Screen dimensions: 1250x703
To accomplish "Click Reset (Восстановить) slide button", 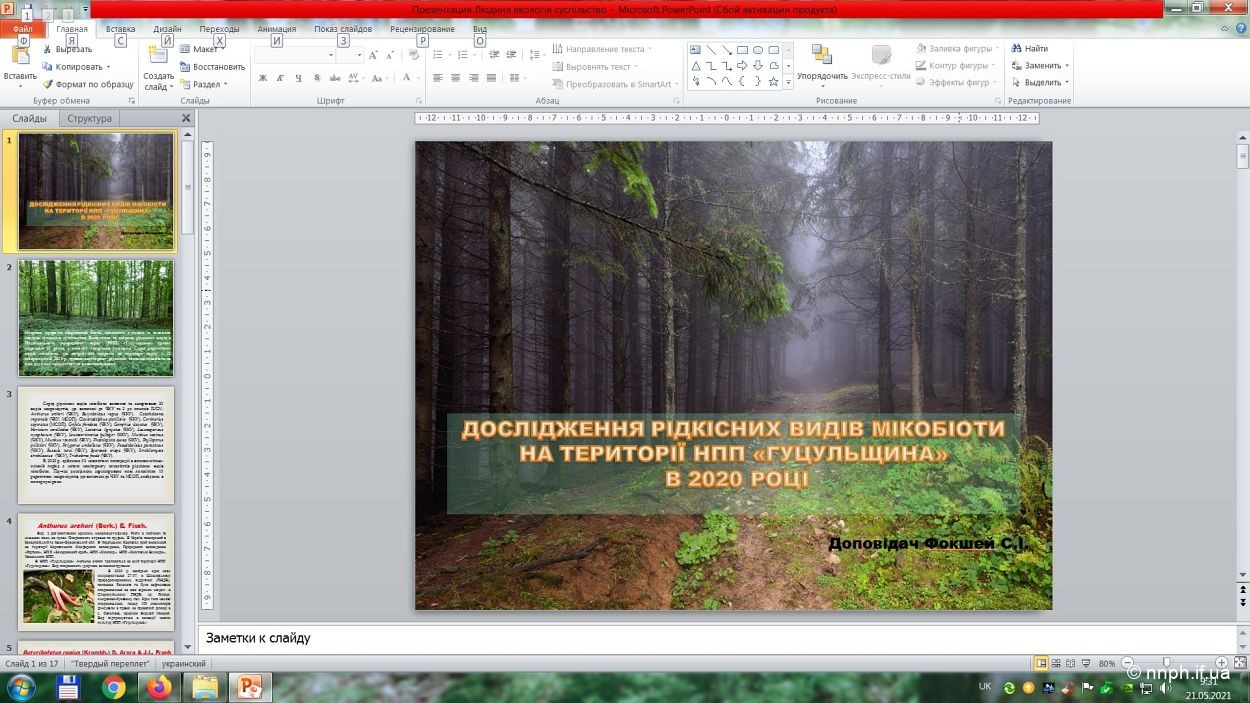I will pos(211,67).
